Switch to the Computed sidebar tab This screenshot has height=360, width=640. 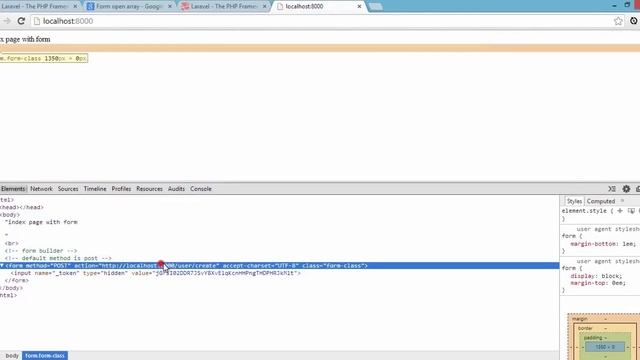coord(601,201)
